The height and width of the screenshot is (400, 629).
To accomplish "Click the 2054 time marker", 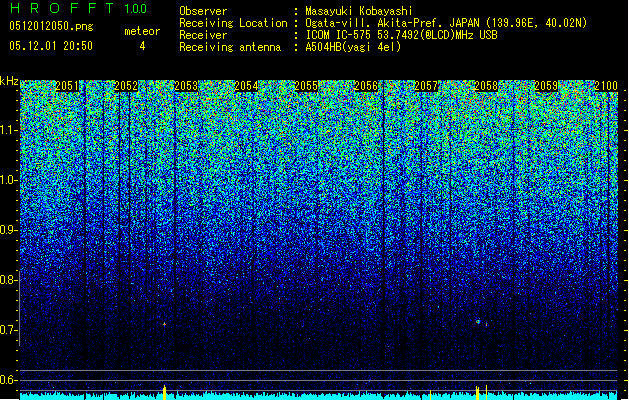I will coord(246,86).
